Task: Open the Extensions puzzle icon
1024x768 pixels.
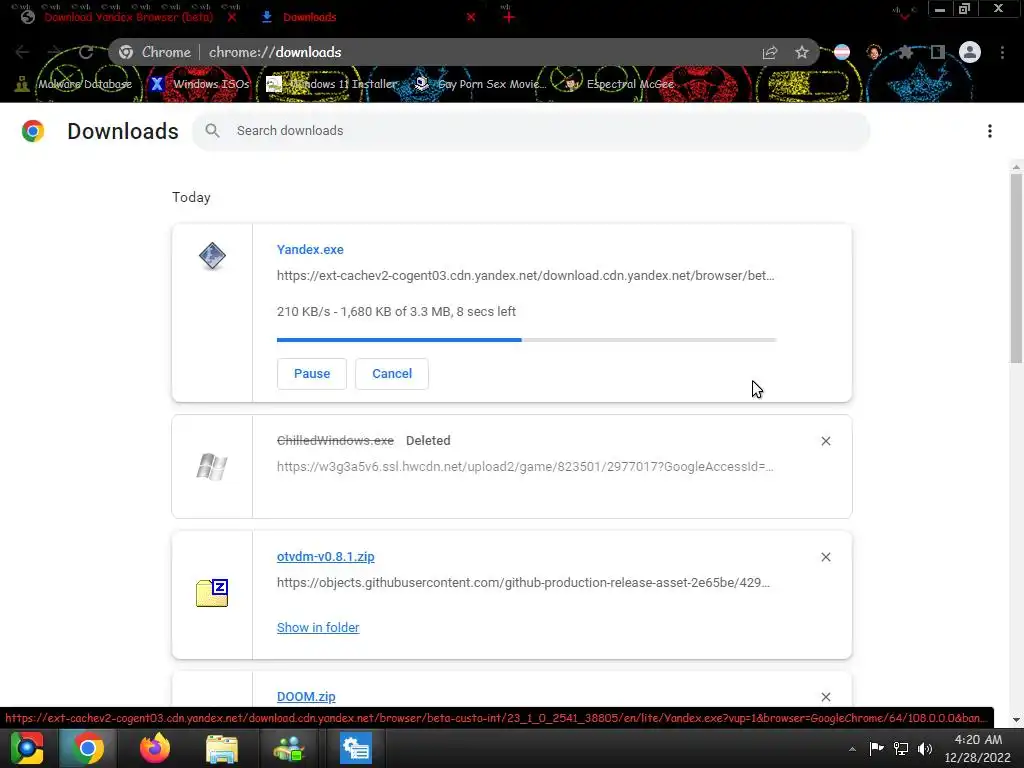Action: coord(906,52)
